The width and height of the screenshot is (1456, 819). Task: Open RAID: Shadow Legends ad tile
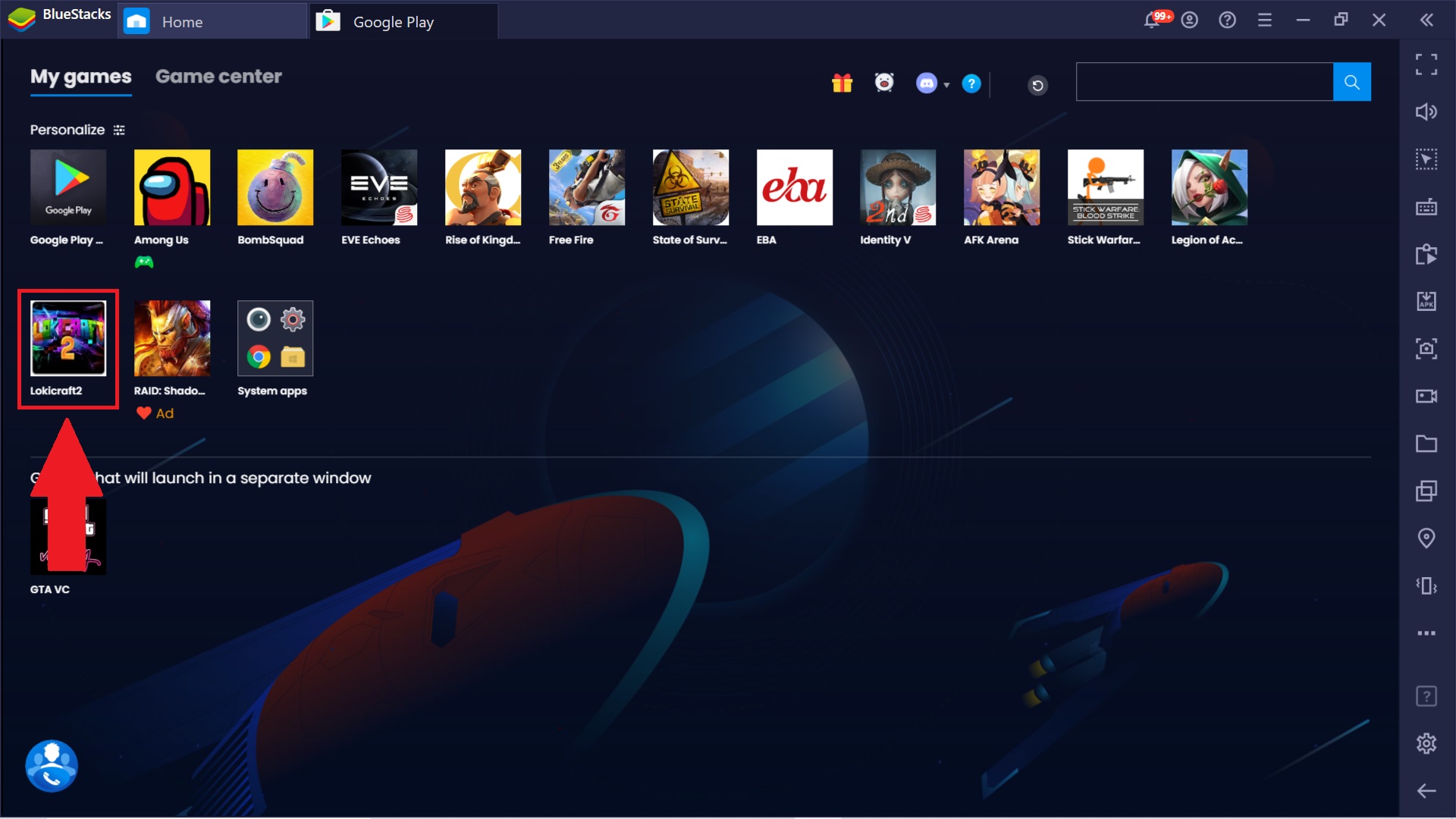pos(172,338)
